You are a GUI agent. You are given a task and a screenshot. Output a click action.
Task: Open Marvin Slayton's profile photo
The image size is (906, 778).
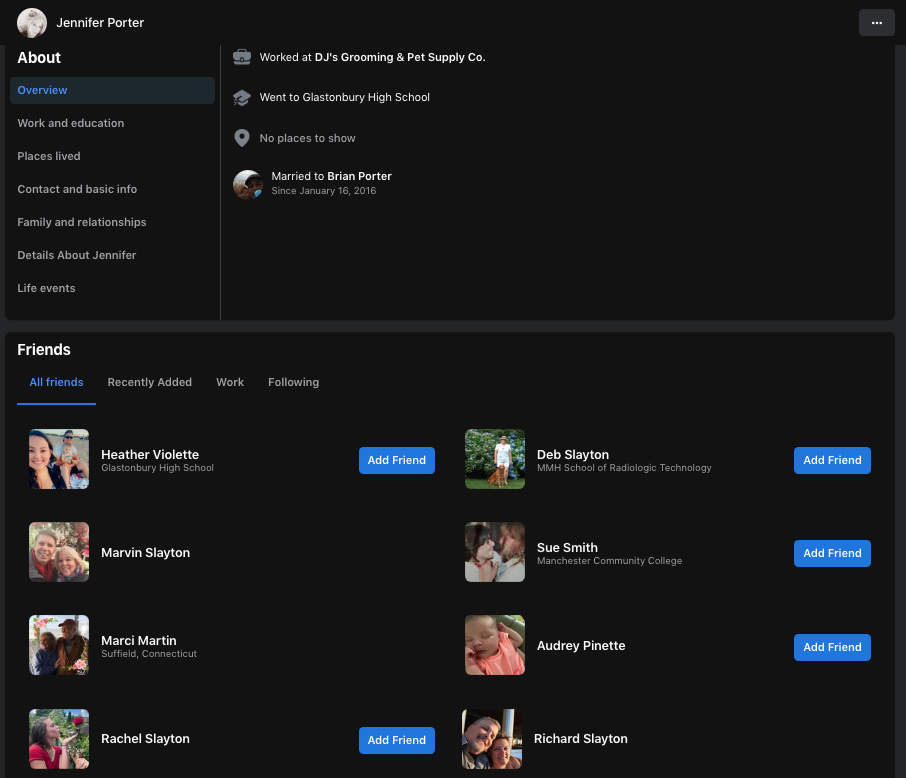[59, 552]
